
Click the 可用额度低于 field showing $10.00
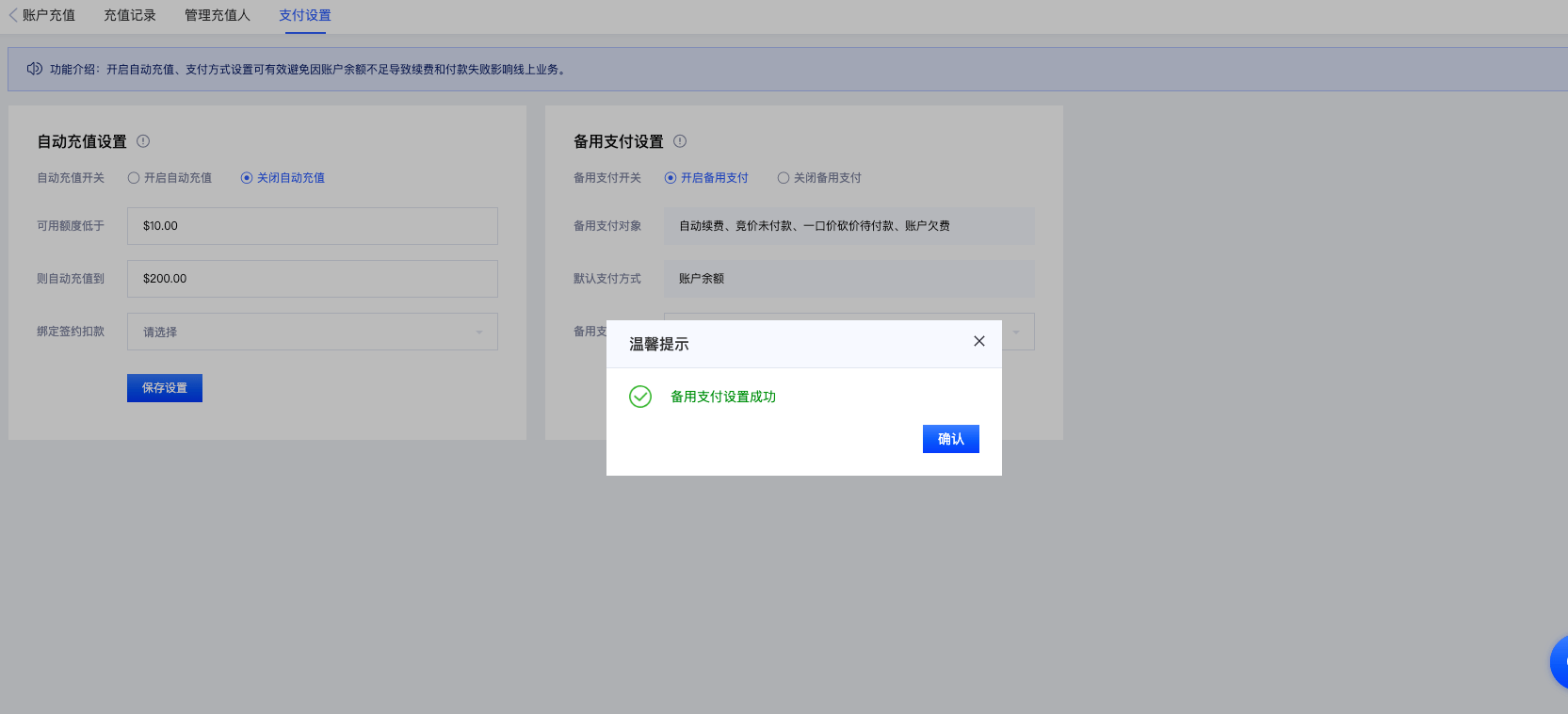pos(312,226)
